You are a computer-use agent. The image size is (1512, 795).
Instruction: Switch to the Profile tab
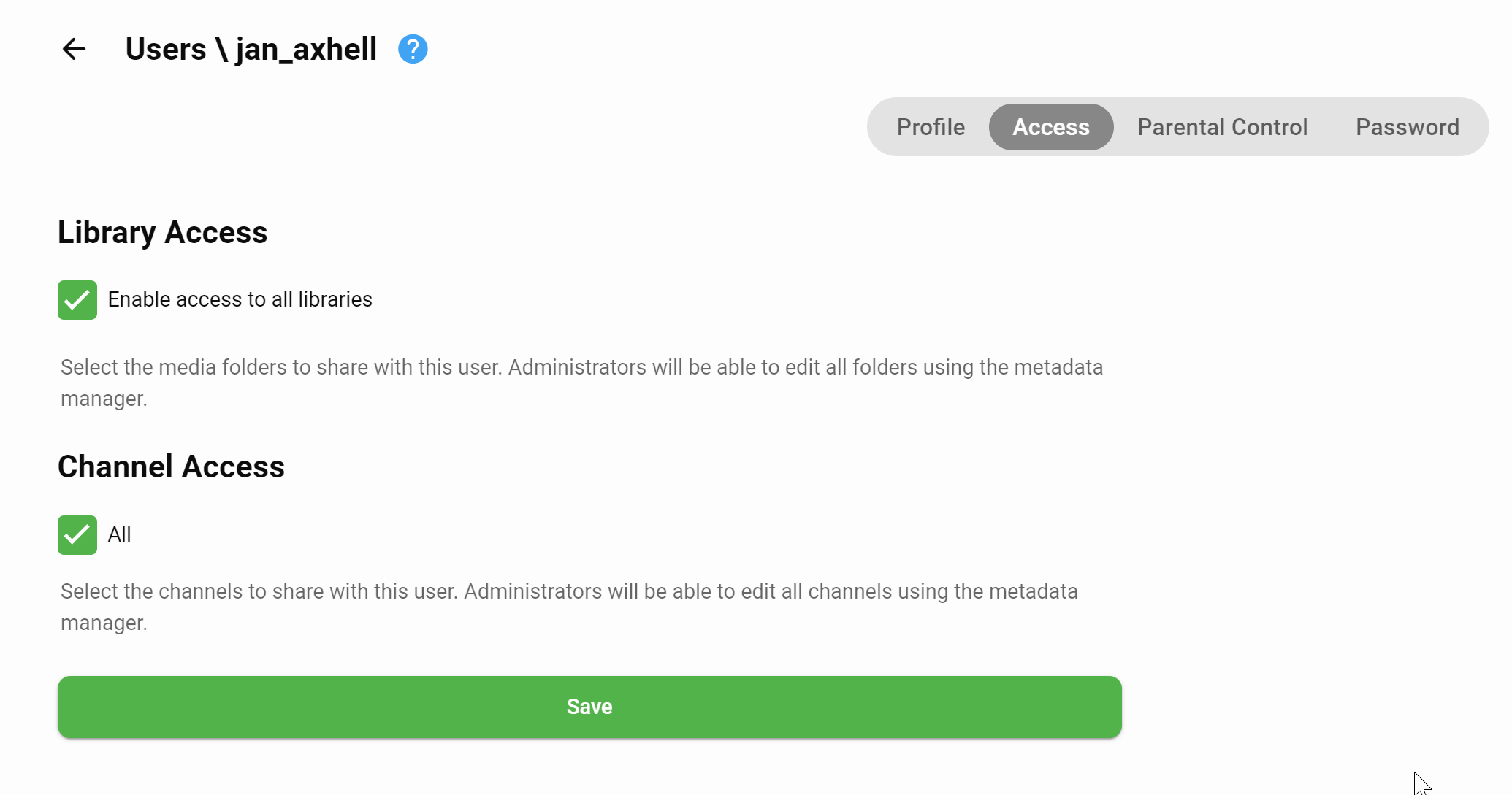931,127
